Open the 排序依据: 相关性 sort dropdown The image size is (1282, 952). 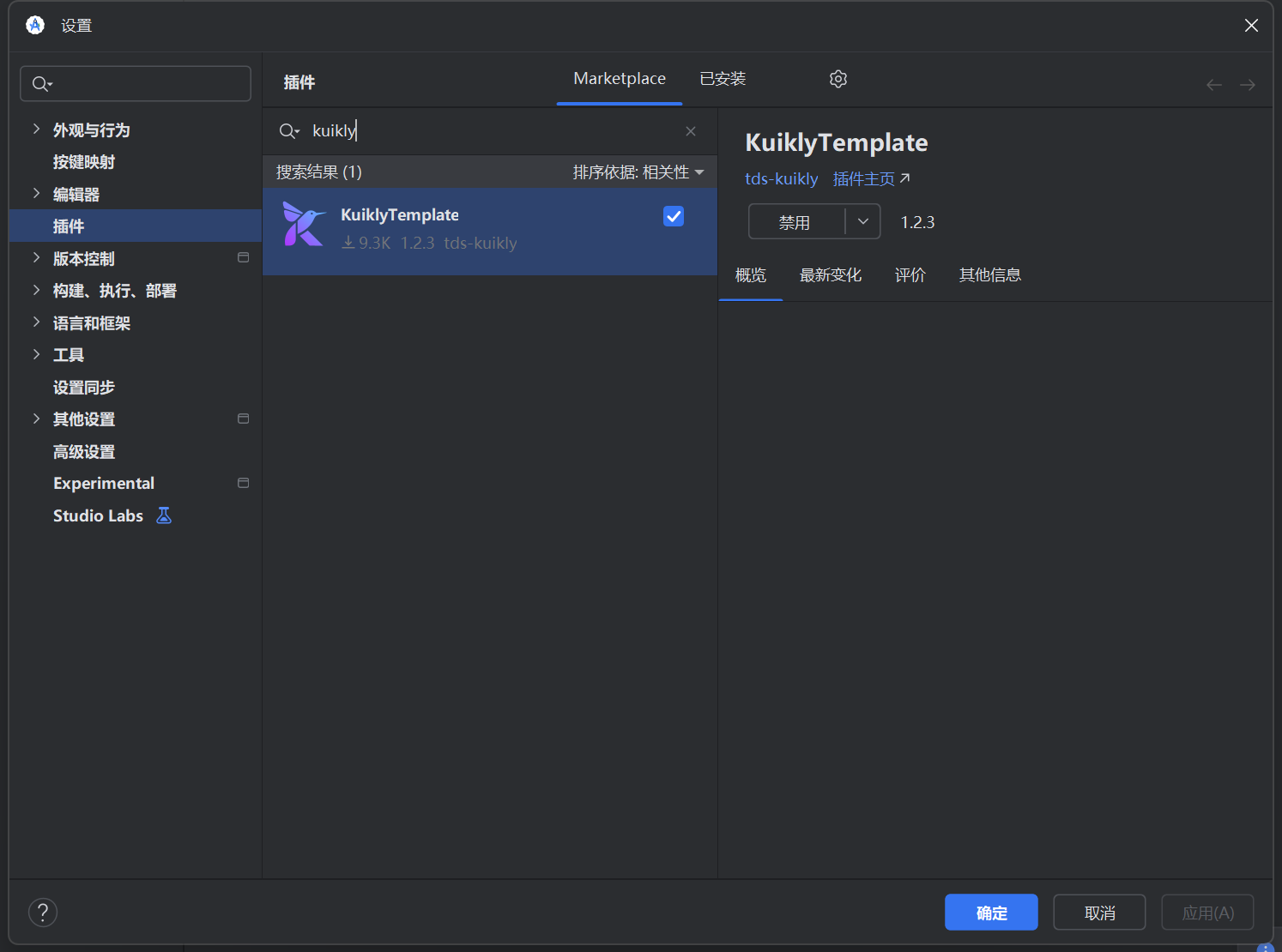point(638,172)
